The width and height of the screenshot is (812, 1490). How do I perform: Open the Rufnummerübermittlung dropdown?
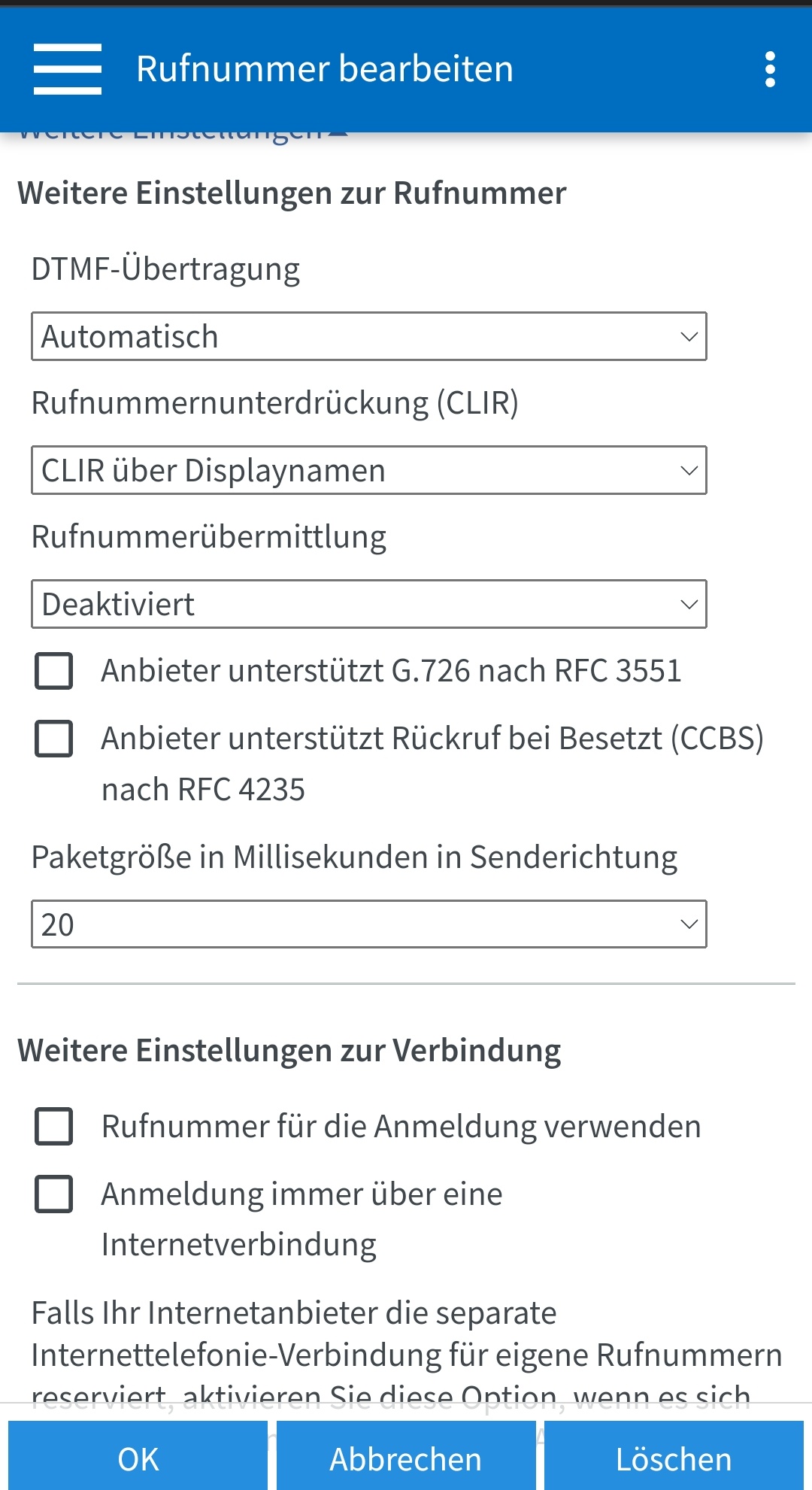click(368, 604)
